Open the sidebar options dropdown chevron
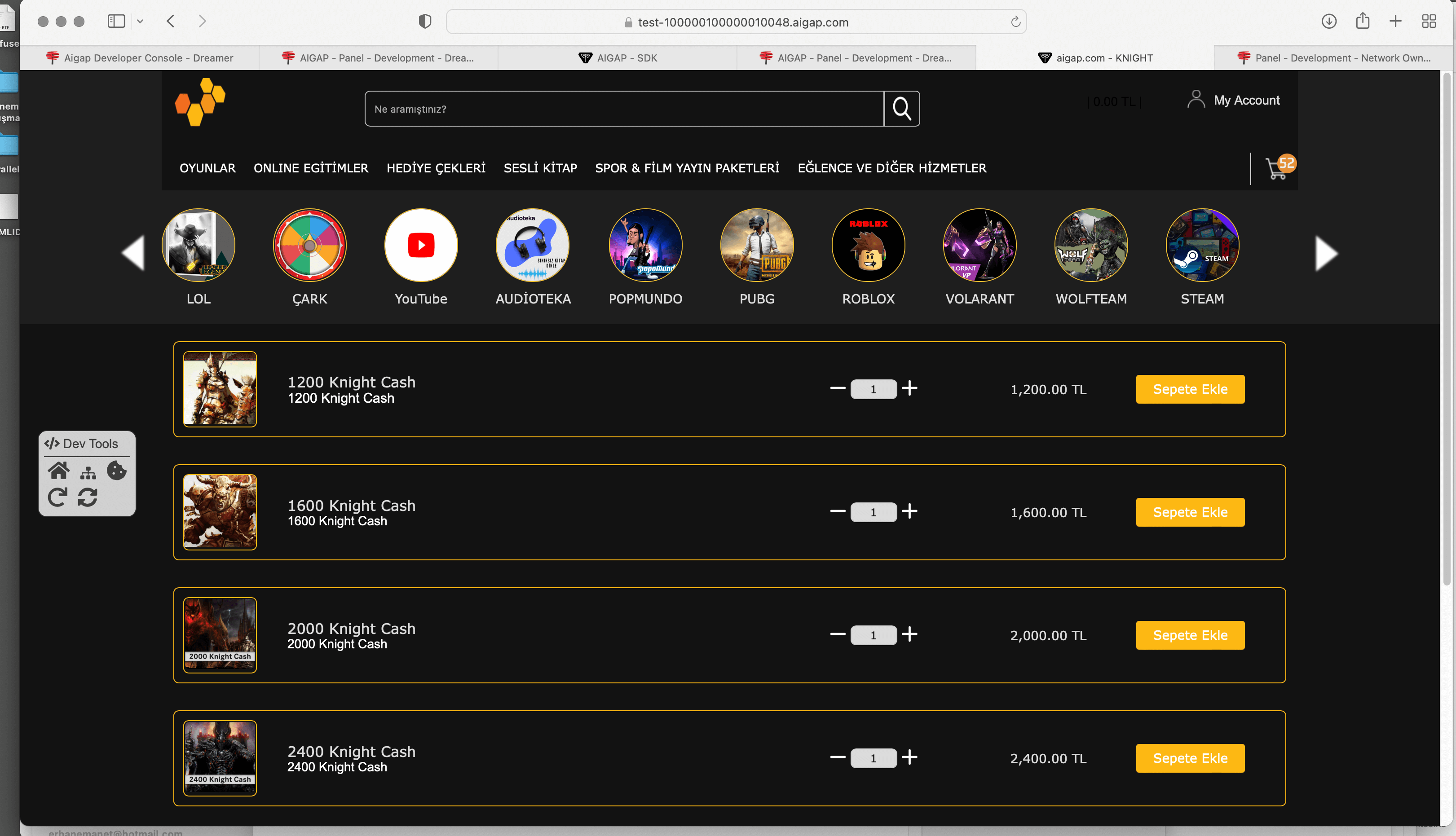 140,22
